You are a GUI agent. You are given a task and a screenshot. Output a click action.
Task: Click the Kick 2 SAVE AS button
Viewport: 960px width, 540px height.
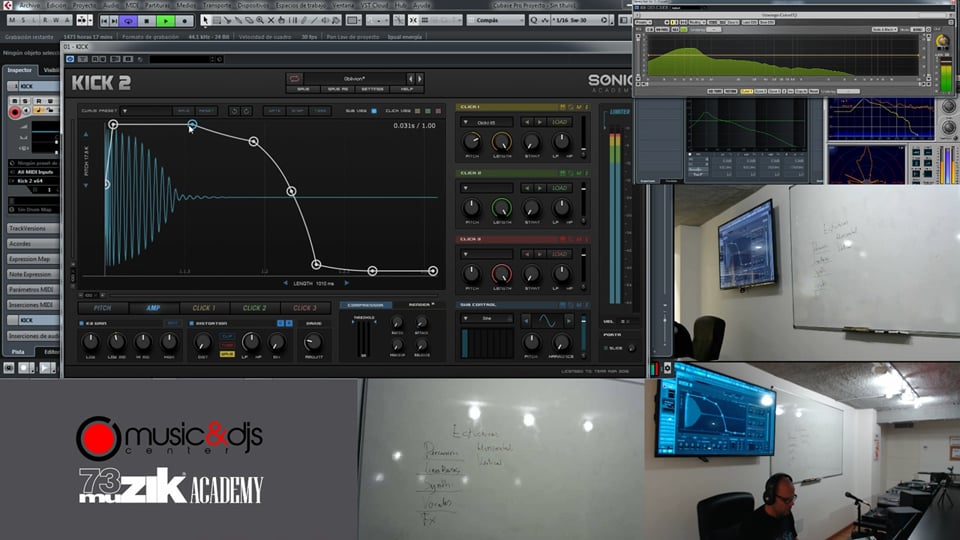click(337, 89)
